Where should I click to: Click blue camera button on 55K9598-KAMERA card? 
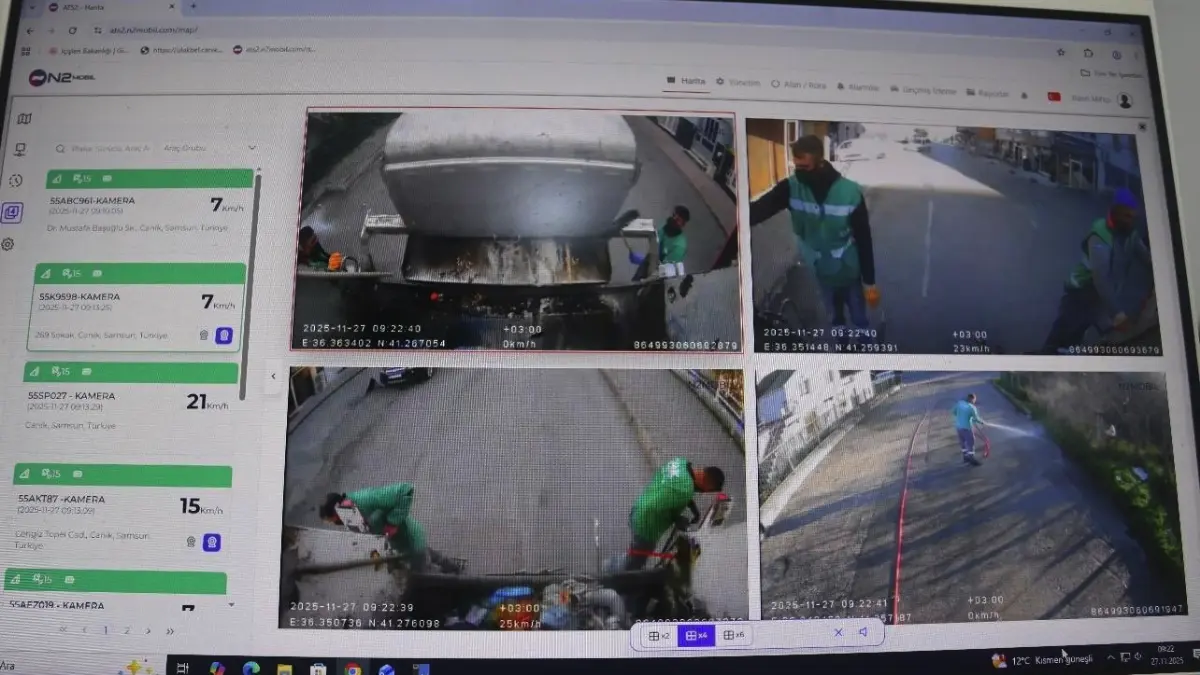pyautogui.click(x=224, y=335)
